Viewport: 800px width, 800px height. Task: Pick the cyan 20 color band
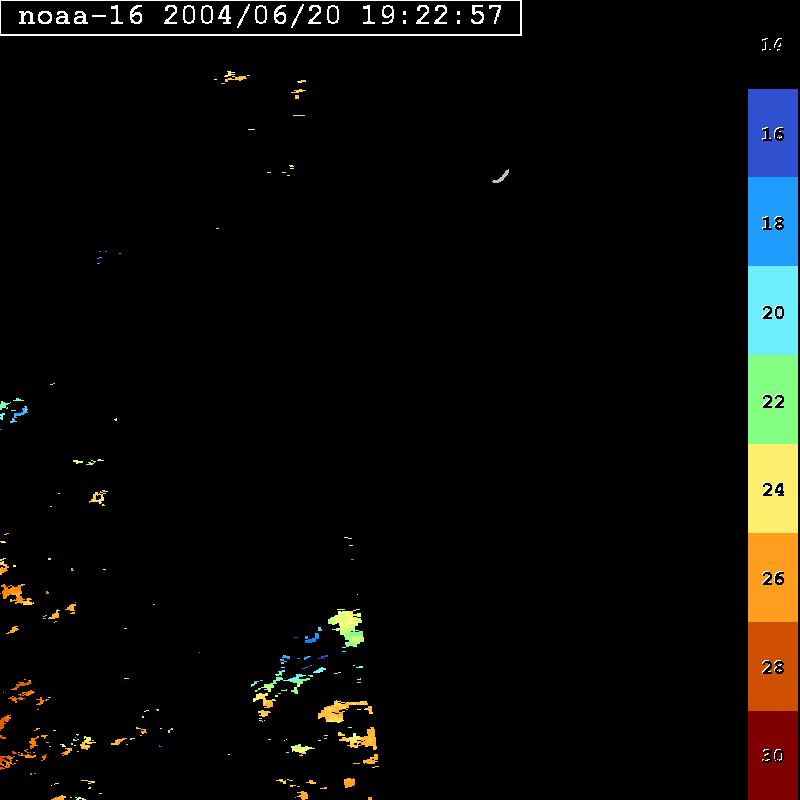pos(772,311)
